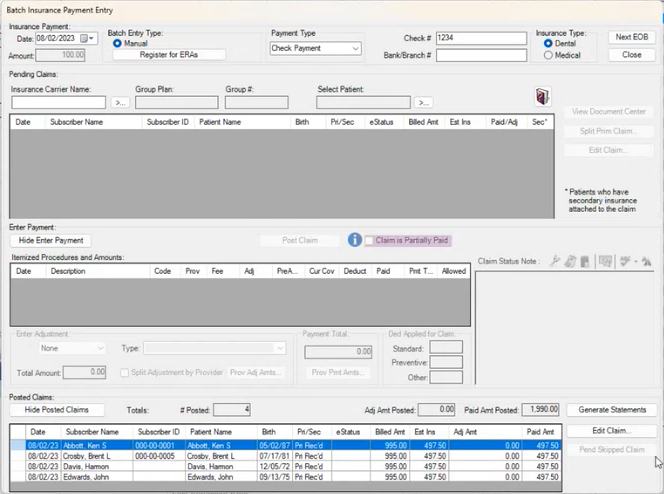Click the select patient search button

point(423,102)
